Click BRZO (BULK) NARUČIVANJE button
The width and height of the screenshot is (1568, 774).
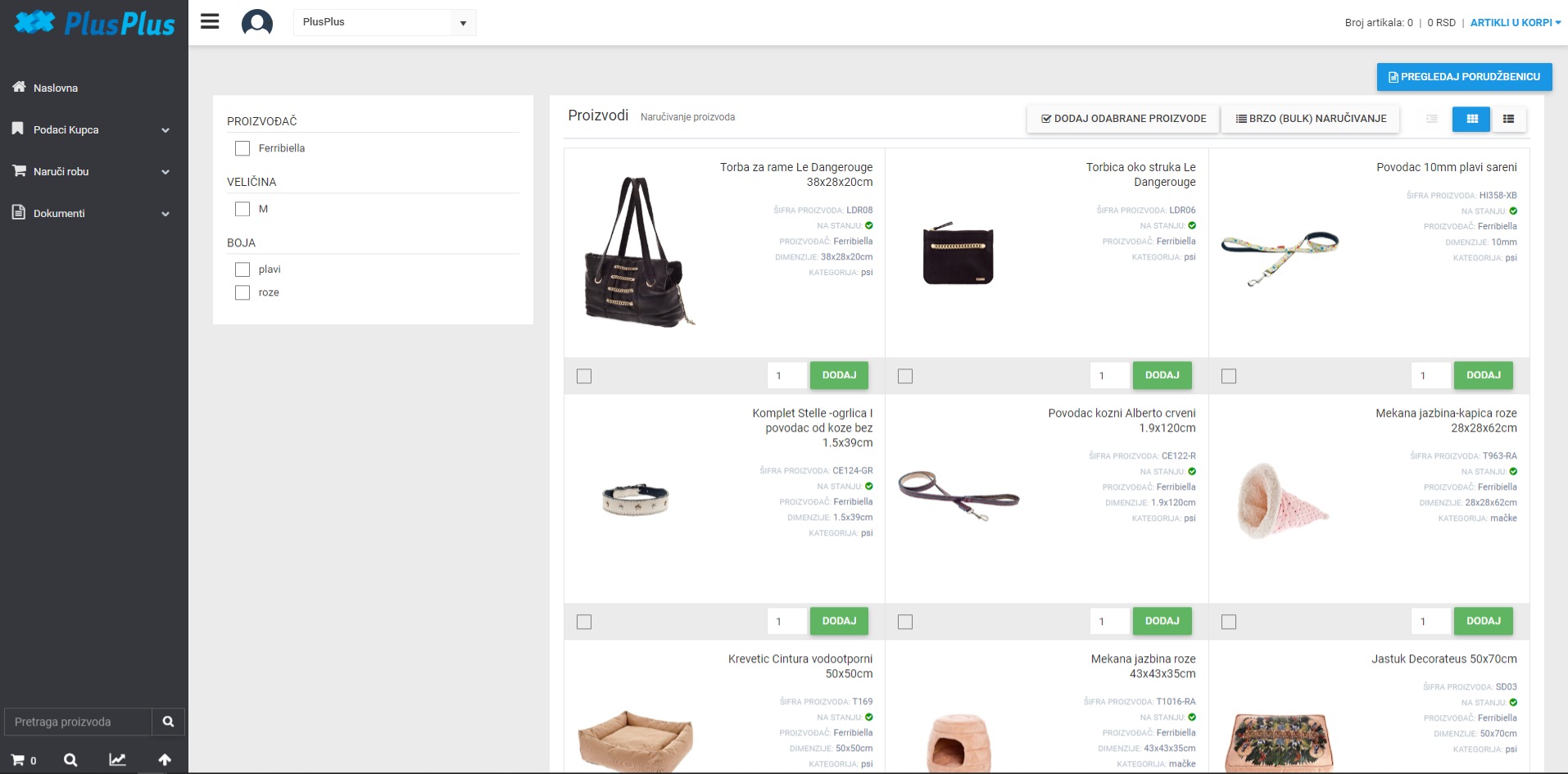tap(1310, 119)
